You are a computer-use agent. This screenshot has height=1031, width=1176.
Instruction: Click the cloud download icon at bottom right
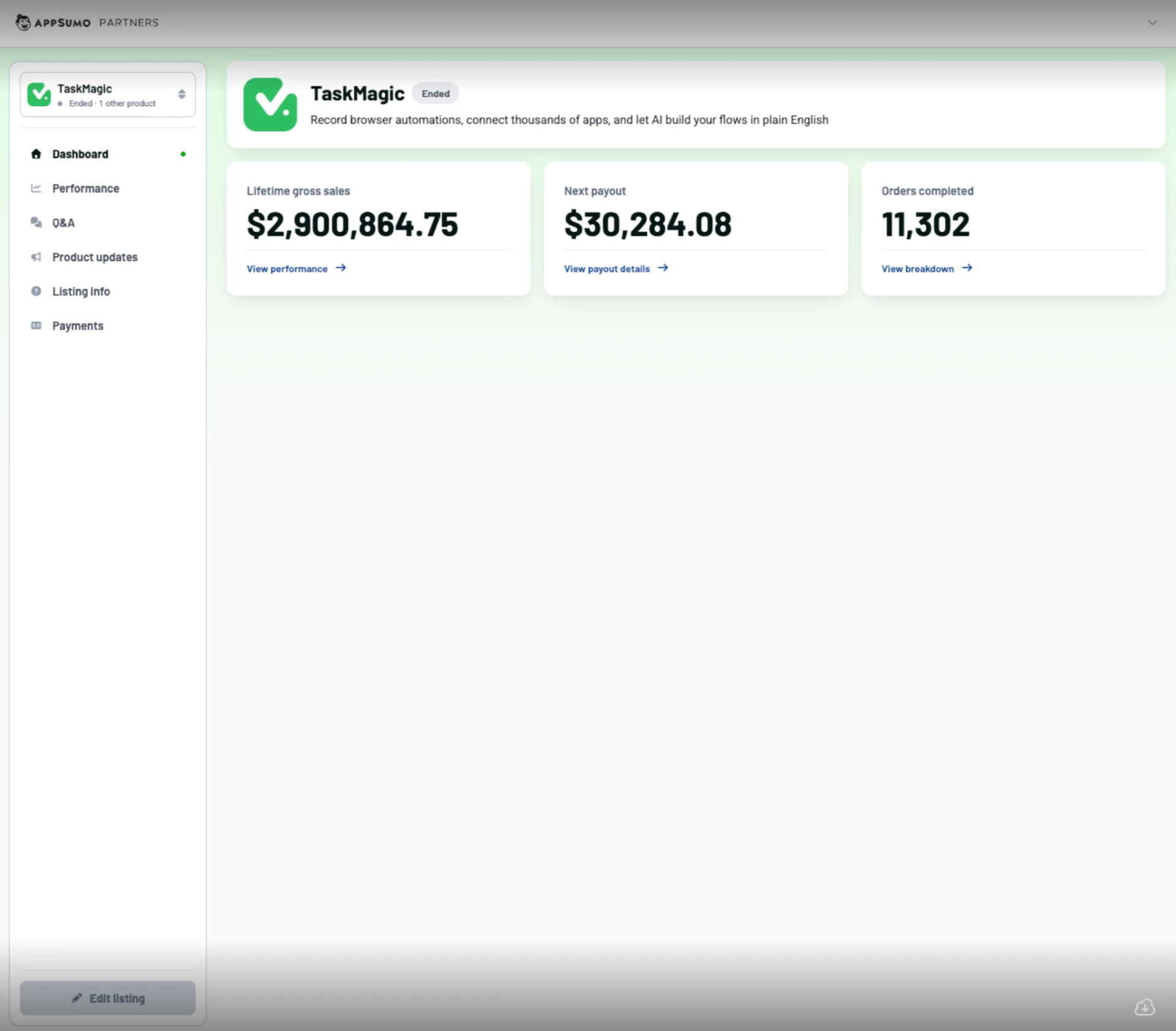pyautogui.click(x=1145, y=1007)
